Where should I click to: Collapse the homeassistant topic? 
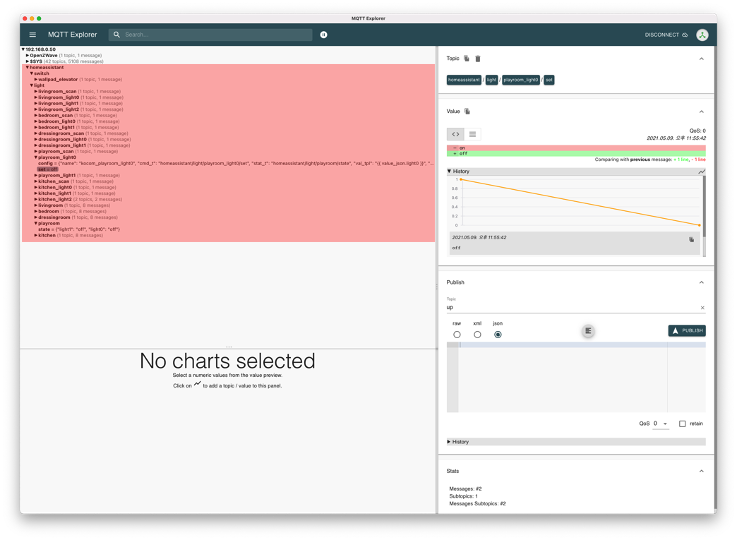(x=27, y=68)
